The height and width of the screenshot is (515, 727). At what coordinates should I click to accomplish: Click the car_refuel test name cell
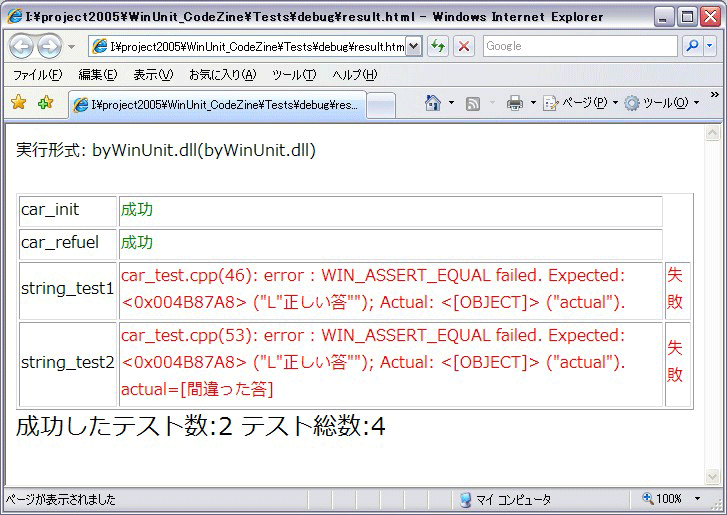pyautogui.click(x=68, y=244)
